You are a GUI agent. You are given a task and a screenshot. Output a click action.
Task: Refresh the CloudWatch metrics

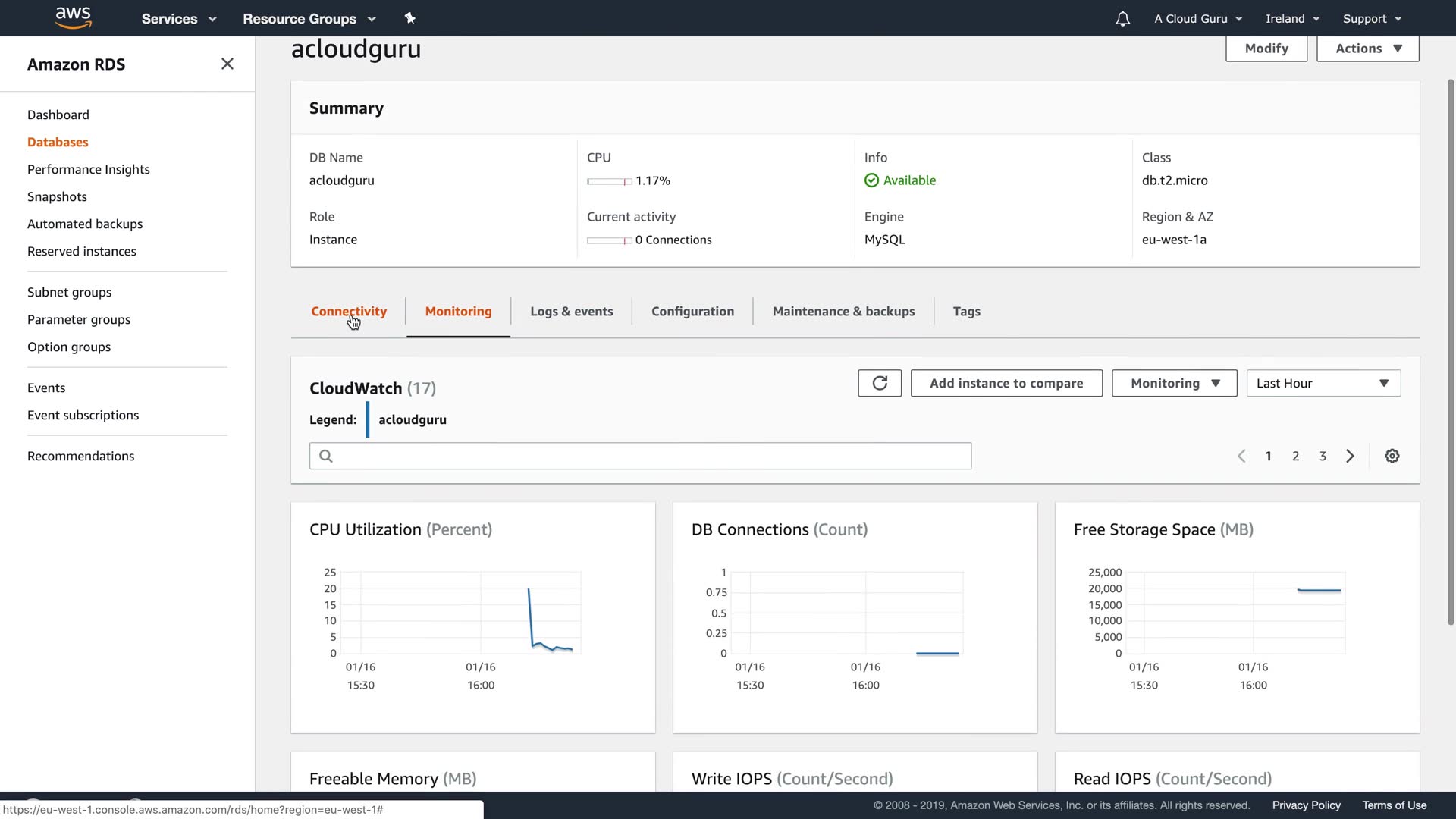point(879,384)
